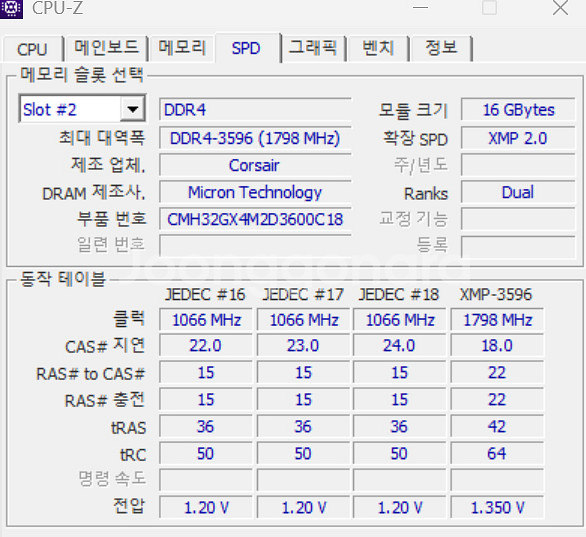Select the DDR4-3596 (1798 MHz) bandwidth value
Image resolution: width=586 pixels, height=537 pixels.
(255, 138)
